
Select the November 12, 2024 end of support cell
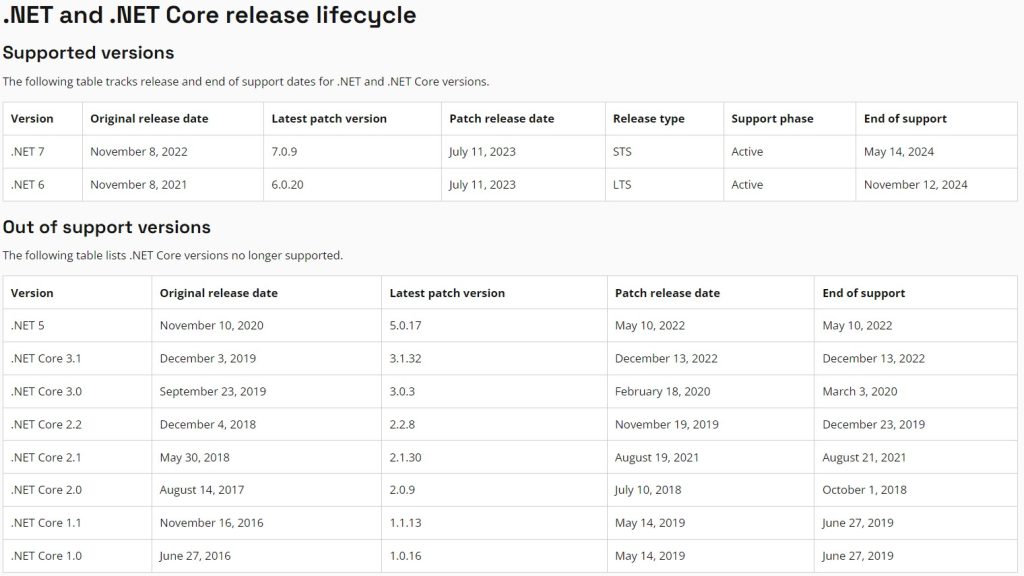915,185
